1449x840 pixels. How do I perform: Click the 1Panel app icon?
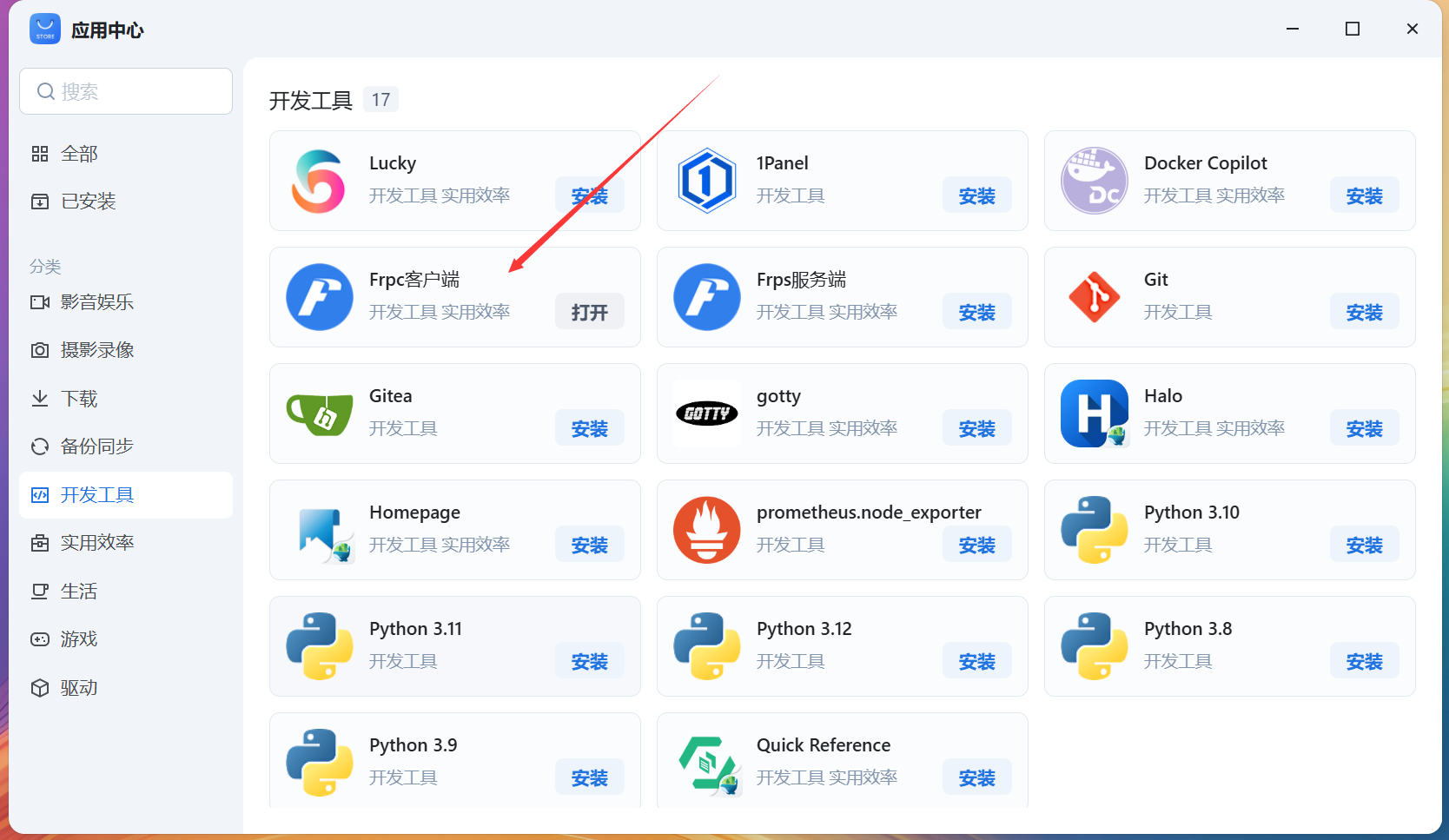click(707, 181)
